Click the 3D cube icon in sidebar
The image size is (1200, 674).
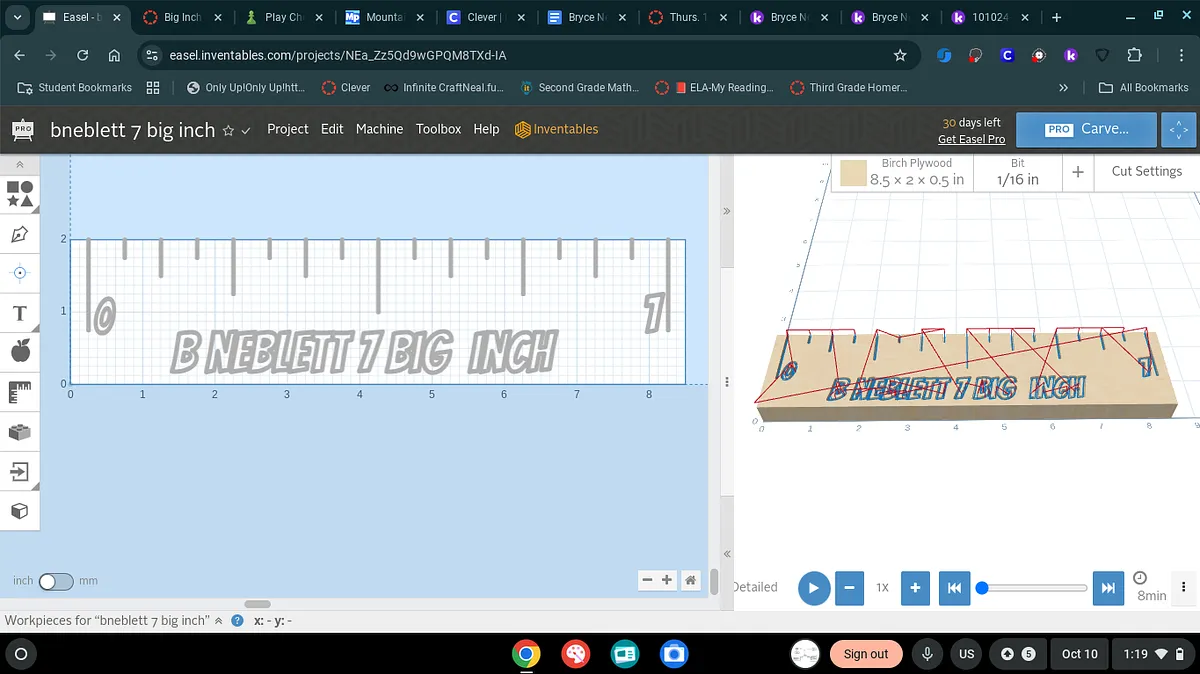pyautogui.click(x=20, y=511)
